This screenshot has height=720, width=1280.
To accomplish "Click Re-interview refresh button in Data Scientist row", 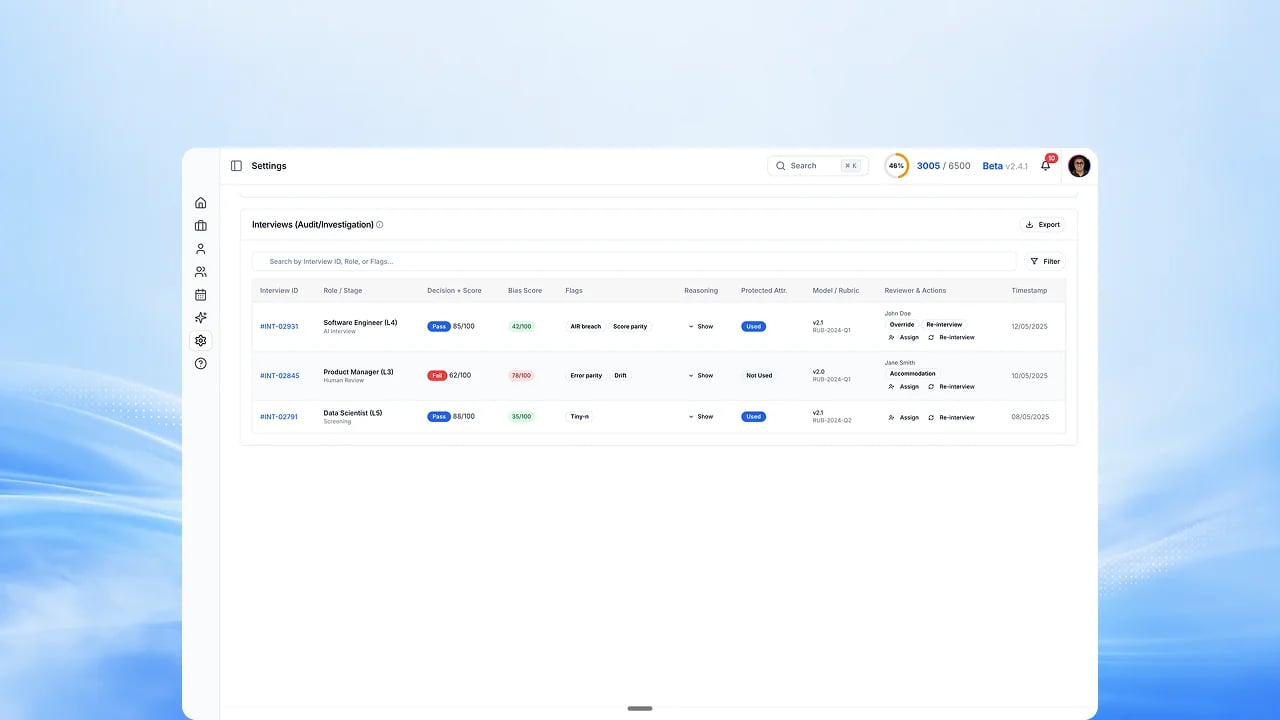I will click(x=951, y=418).
